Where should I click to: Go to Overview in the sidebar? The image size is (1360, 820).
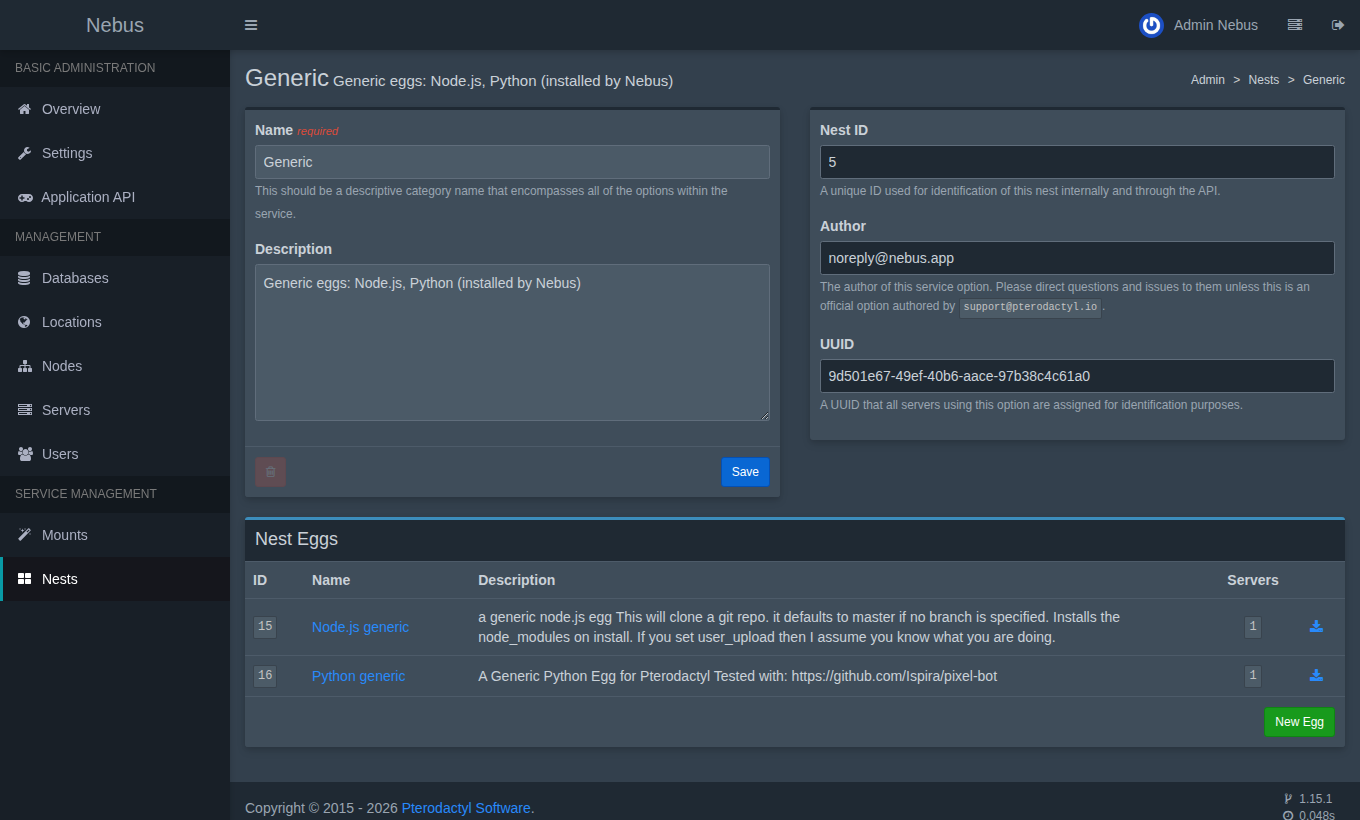(x=115, y=109)
